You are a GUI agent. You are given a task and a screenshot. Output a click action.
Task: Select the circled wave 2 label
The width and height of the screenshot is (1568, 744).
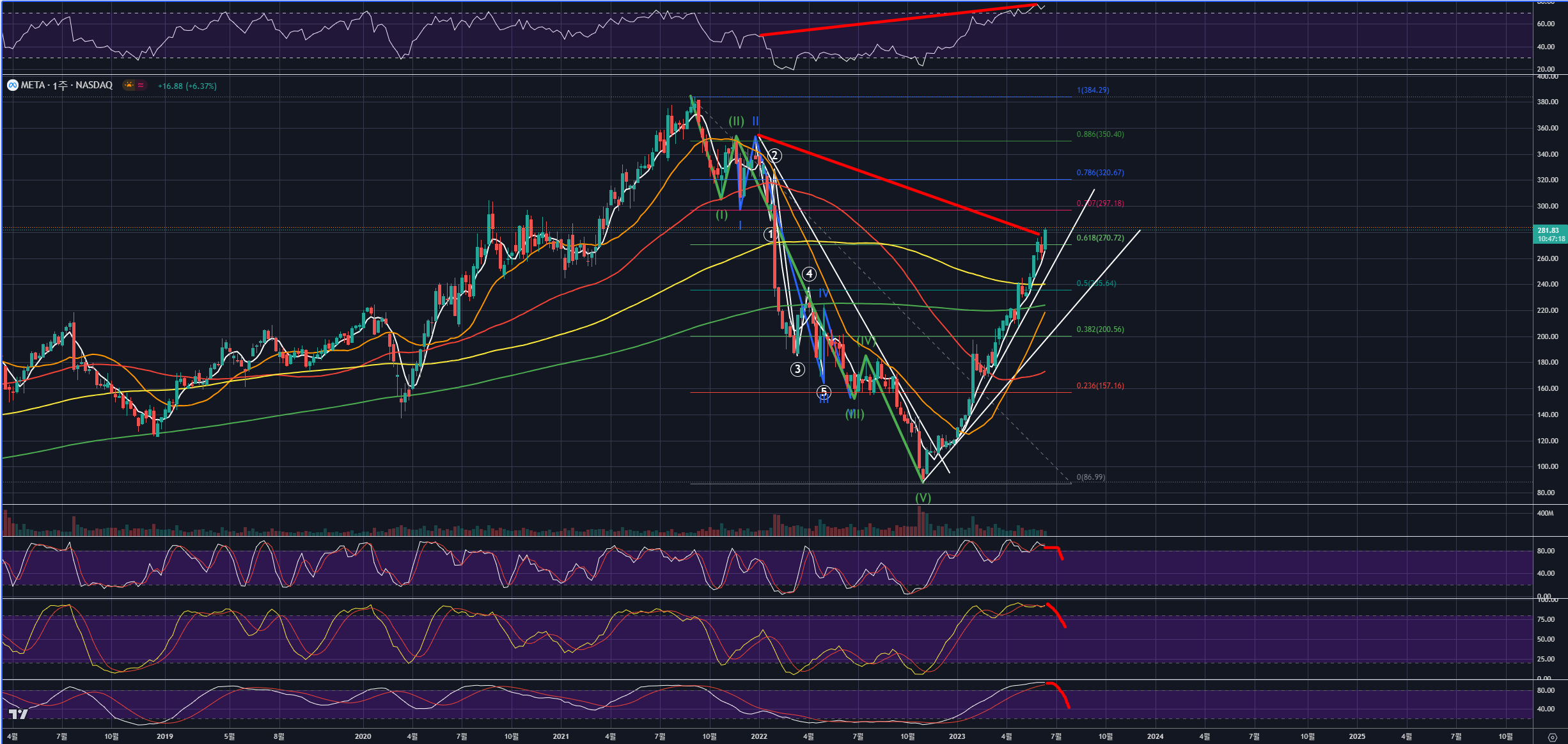click(774, 155)
